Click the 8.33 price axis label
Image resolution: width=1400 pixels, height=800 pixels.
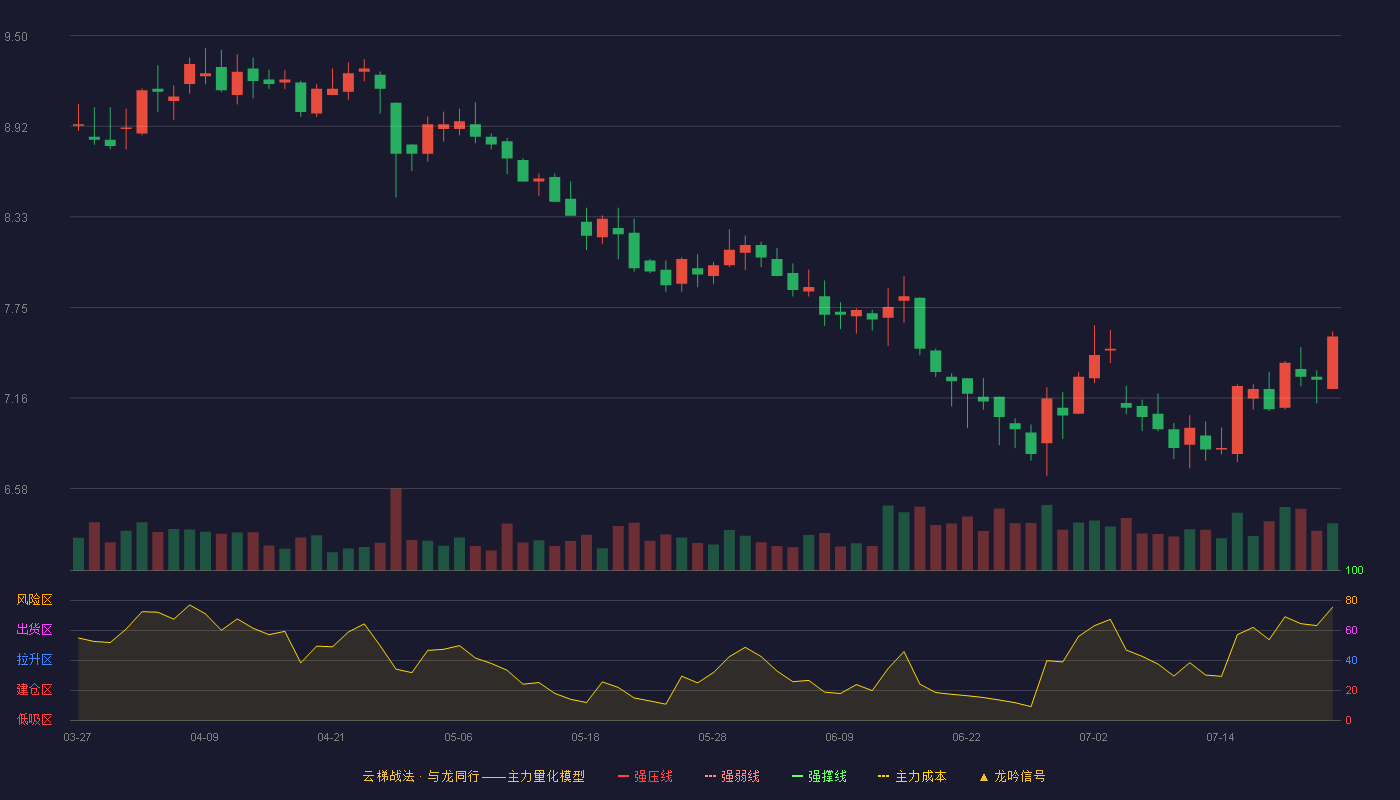16,218
